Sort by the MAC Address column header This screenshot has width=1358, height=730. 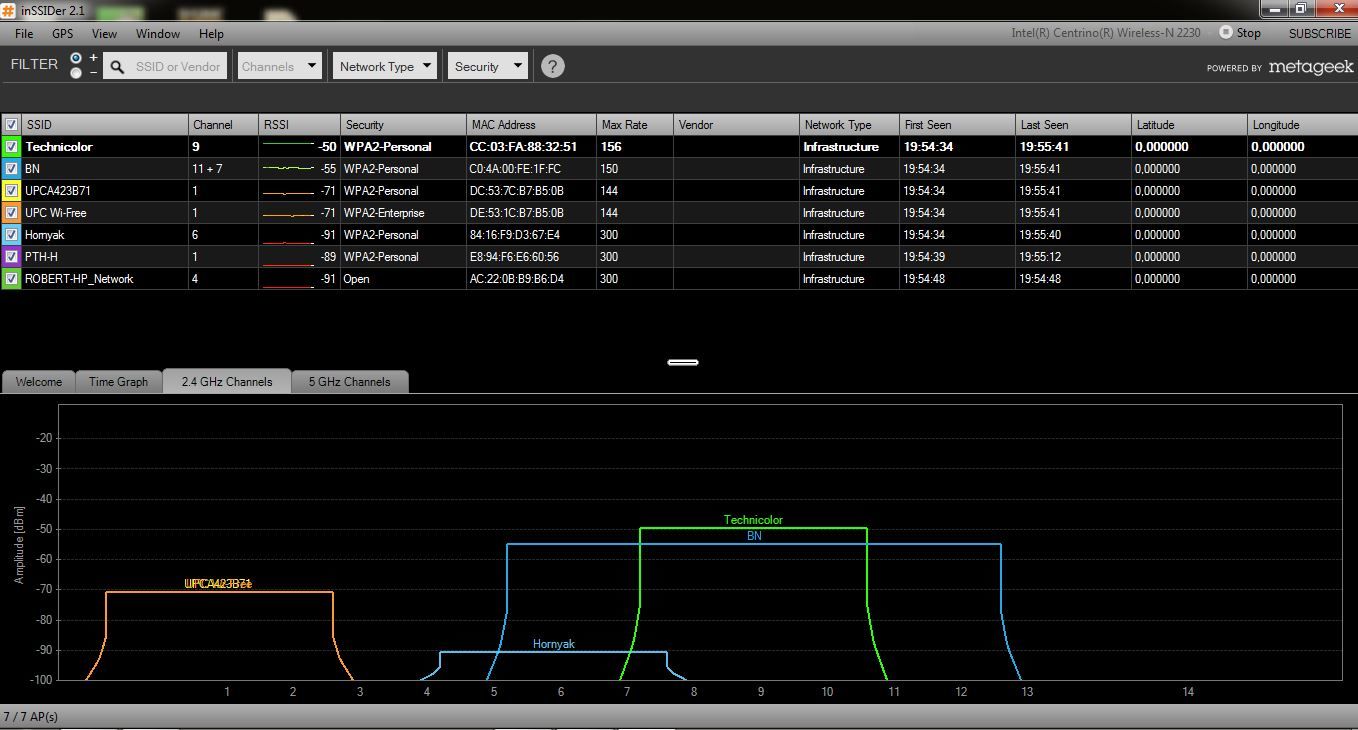[x=531, y=125]
